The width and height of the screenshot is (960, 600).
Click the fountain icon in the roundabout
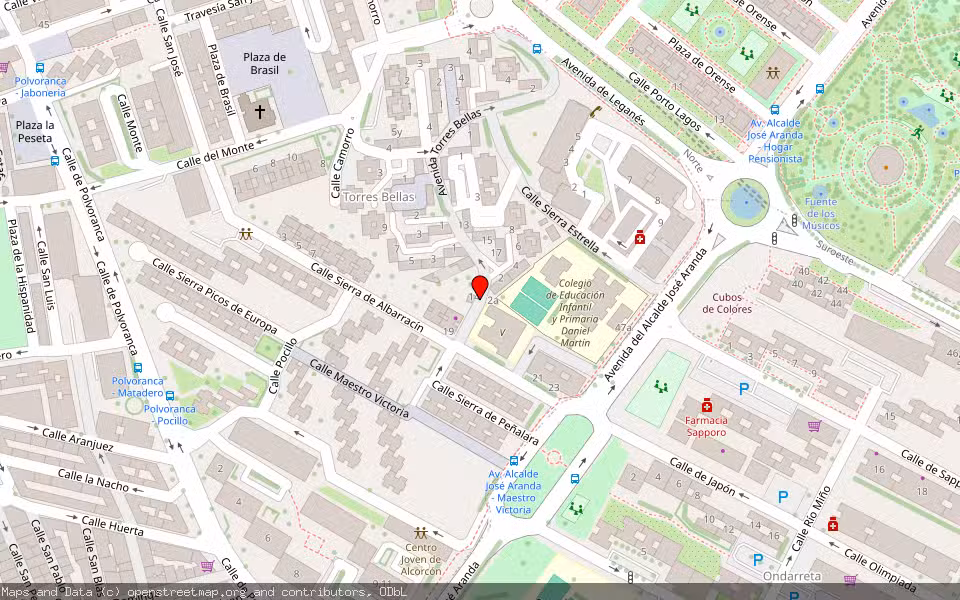point(744,202)
